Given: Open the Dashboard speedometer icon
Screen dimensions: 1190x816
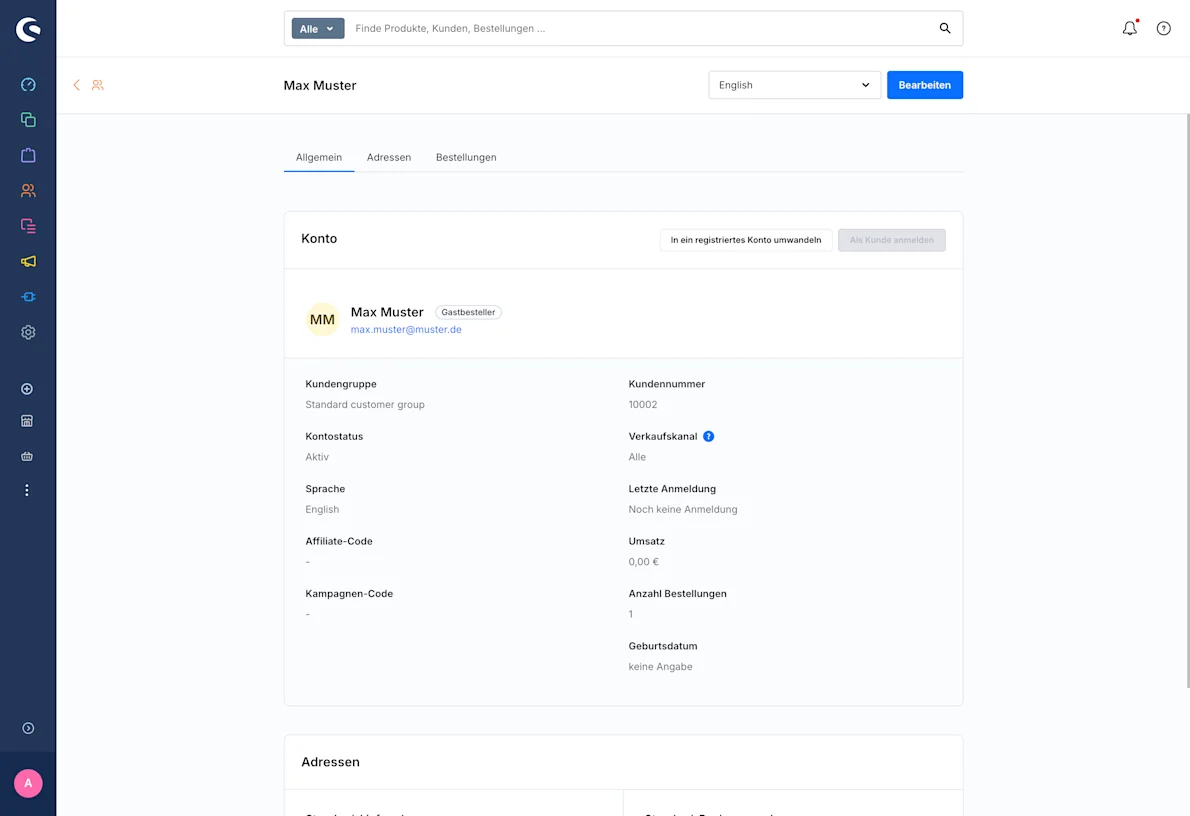Looking at the screenshot, I should tap(28, 84).
